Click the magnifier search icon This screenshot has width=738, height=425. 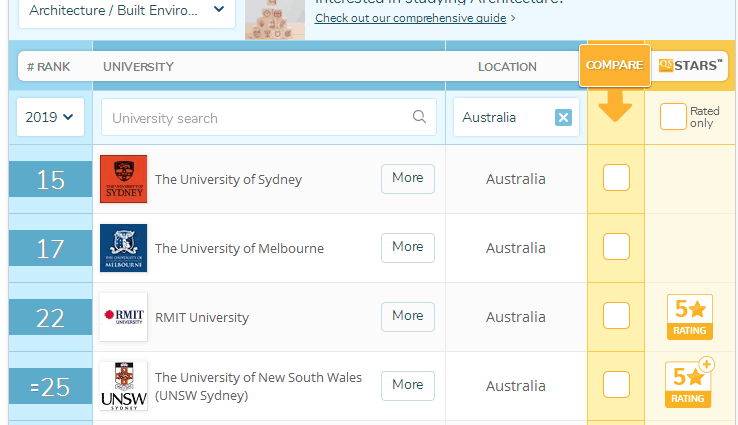pos(419,116)
